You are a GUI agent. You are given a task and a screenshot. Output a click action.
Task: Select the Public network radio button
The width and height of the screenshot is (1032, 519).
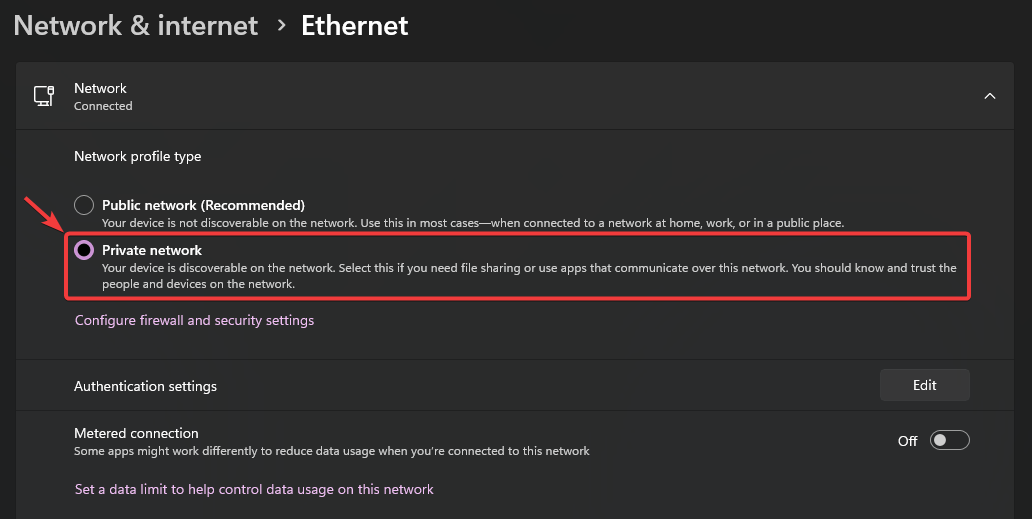[x=84, y=205]
